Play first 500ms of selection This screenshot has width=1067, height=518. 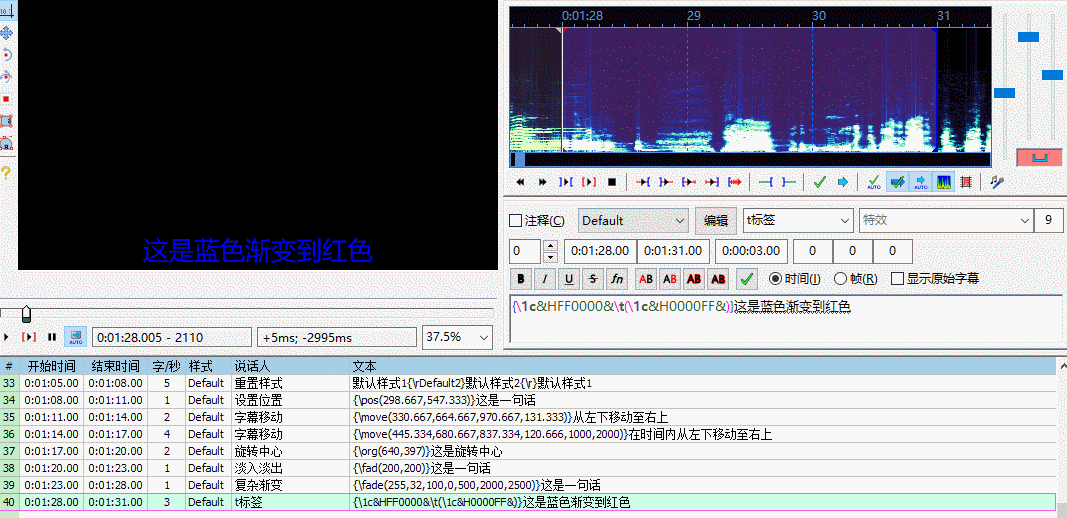click(x=689, y=182)
